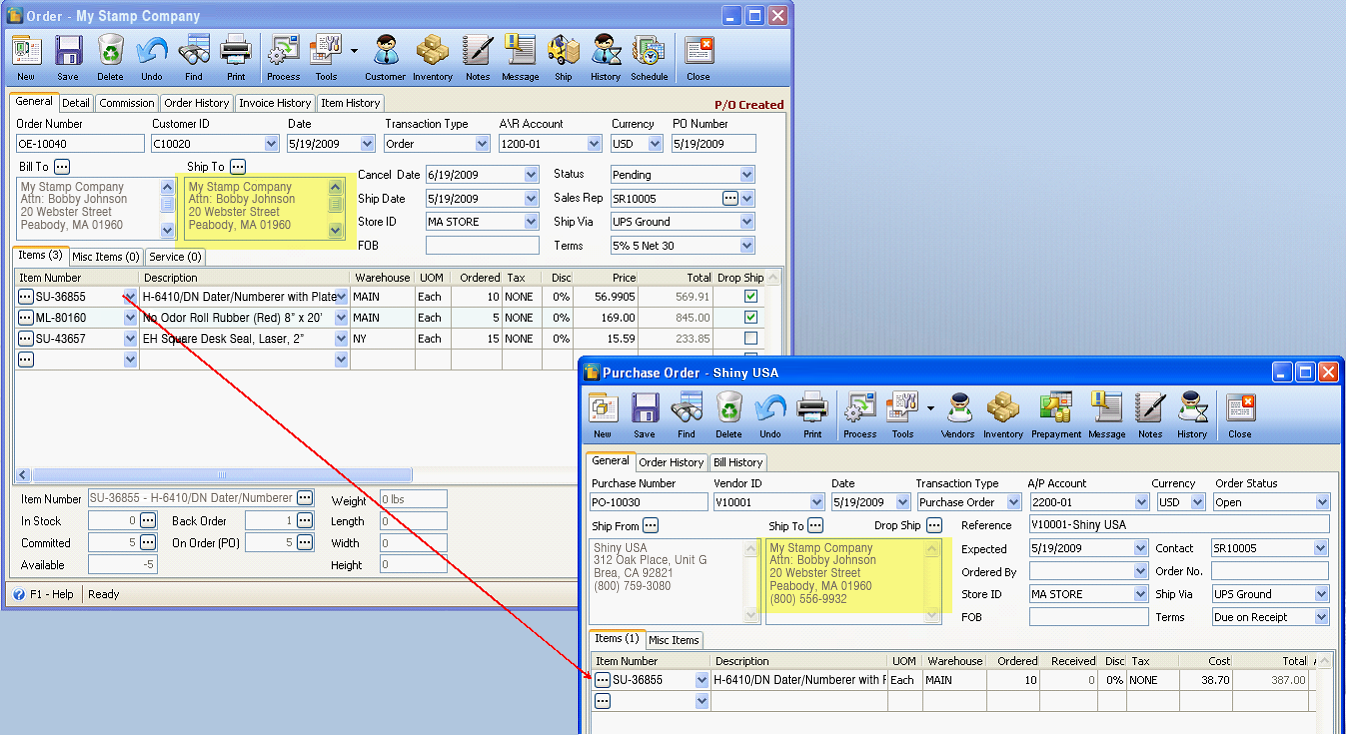This screenshot has width=1346, height=735.
Task: Click Ship From ellipsis button
Action: coord(651,526)
